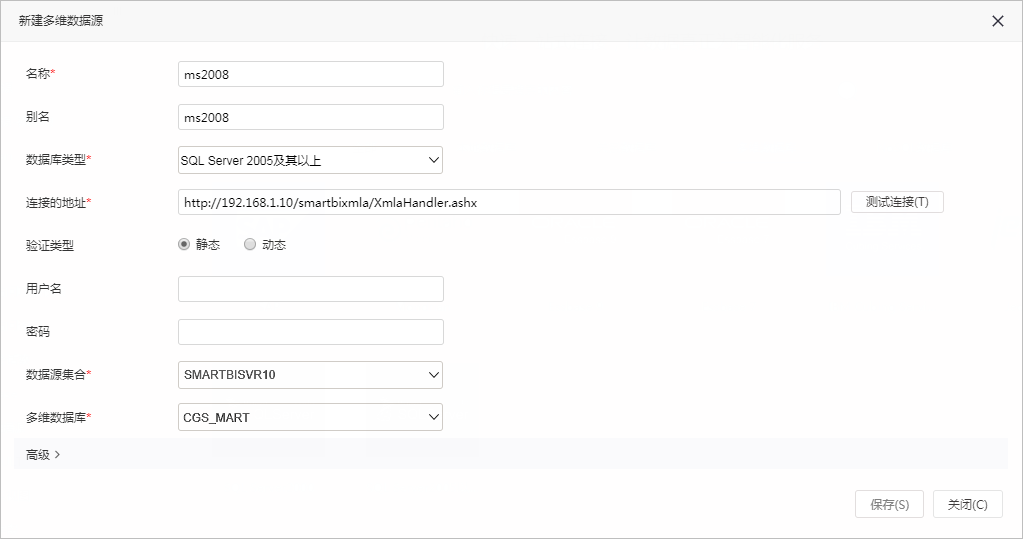Image resolution: width=1023 pixels, height=539 pixels.
Task: Select the 静态 radio button
Action: pos(184,244)
